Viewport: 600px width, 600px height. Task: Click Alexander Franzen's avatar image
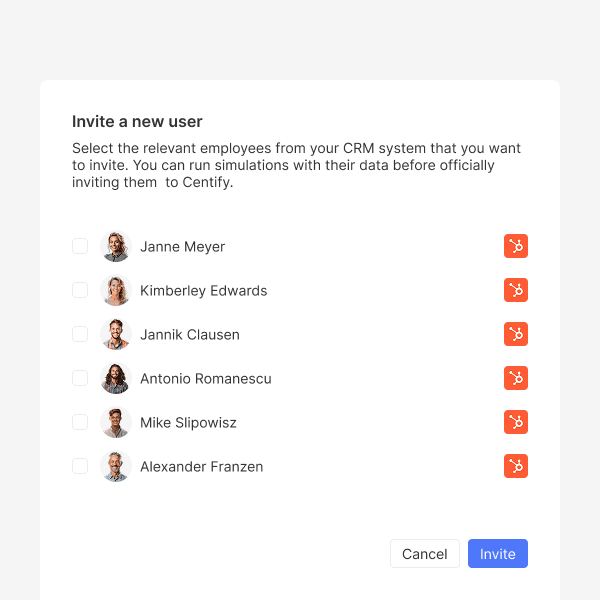pos(116,466)
